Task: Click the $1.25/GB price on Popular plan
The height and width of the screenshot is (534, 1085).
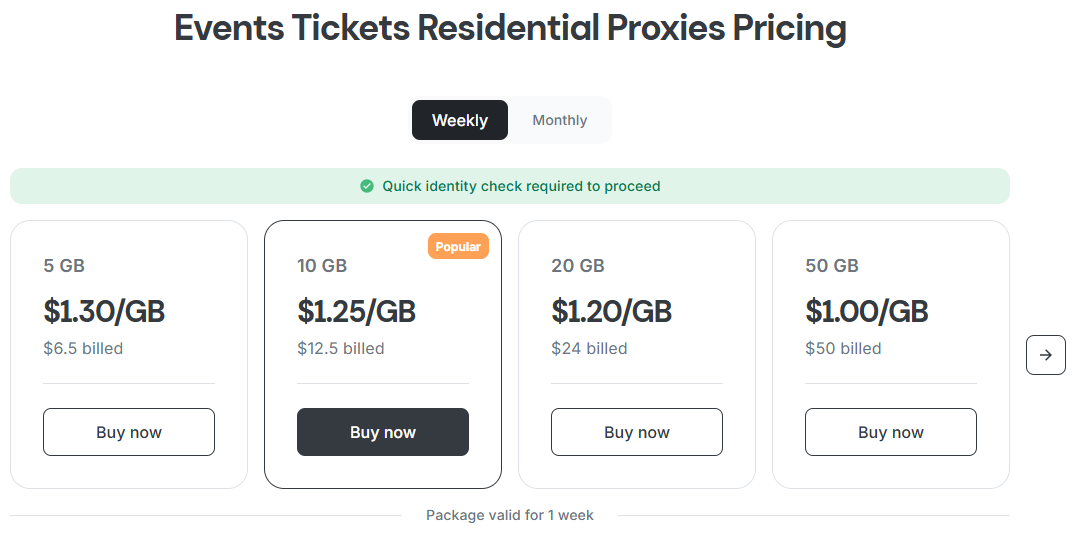Action: (356, 311)
